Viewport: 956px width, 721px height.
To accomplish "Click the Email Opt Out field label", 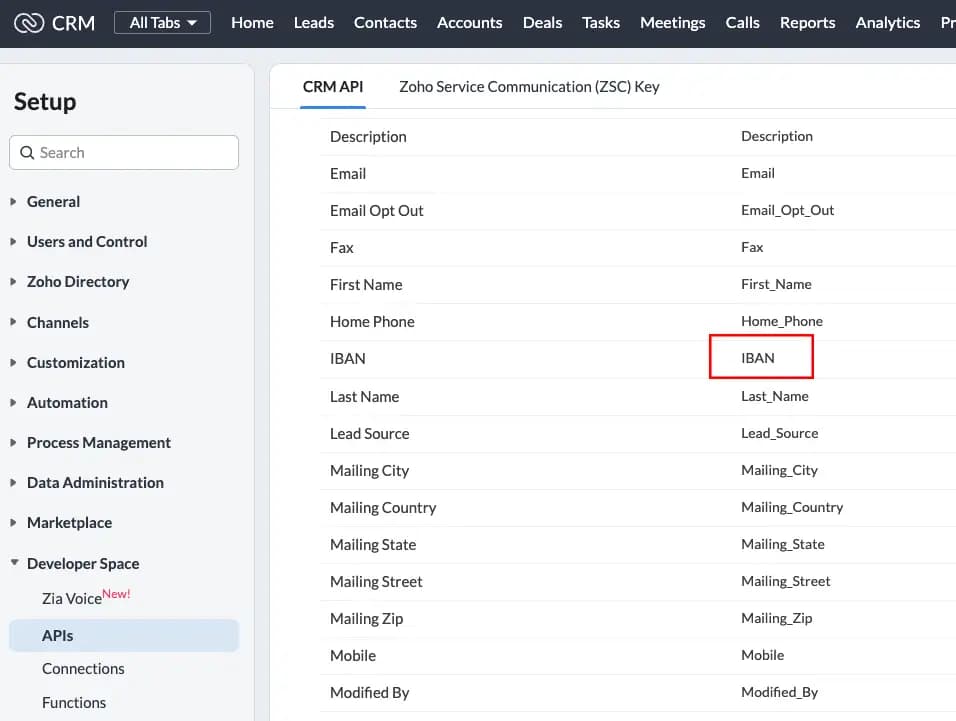I will (376, 210).
